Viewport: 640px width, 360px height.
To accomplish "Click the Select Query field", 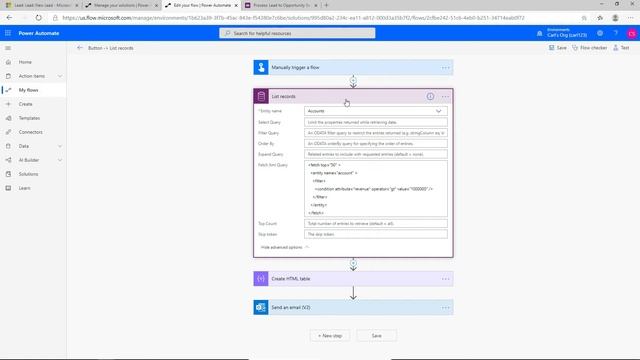I will point(376,122).
